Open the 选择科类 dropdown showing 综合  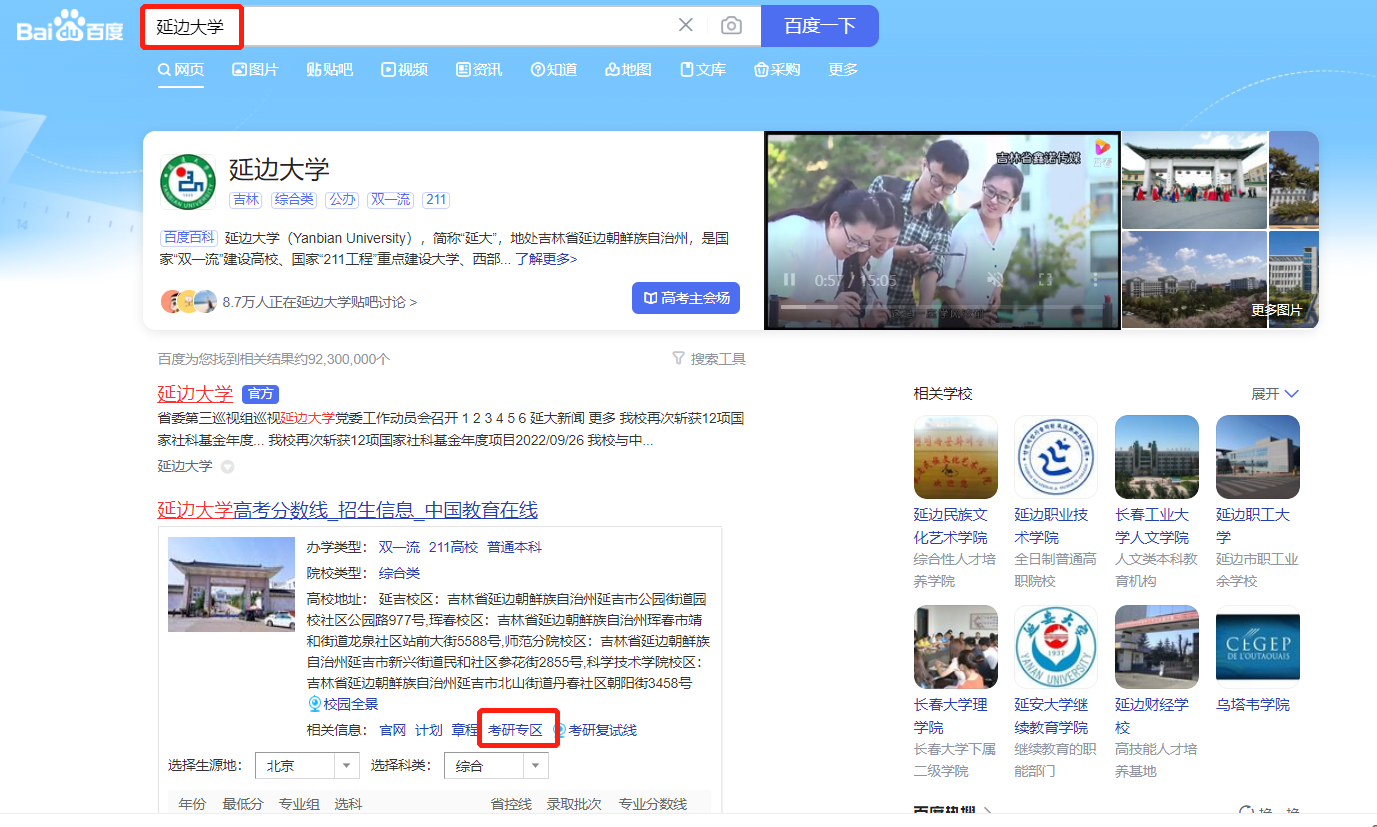(x=496, y=766)
